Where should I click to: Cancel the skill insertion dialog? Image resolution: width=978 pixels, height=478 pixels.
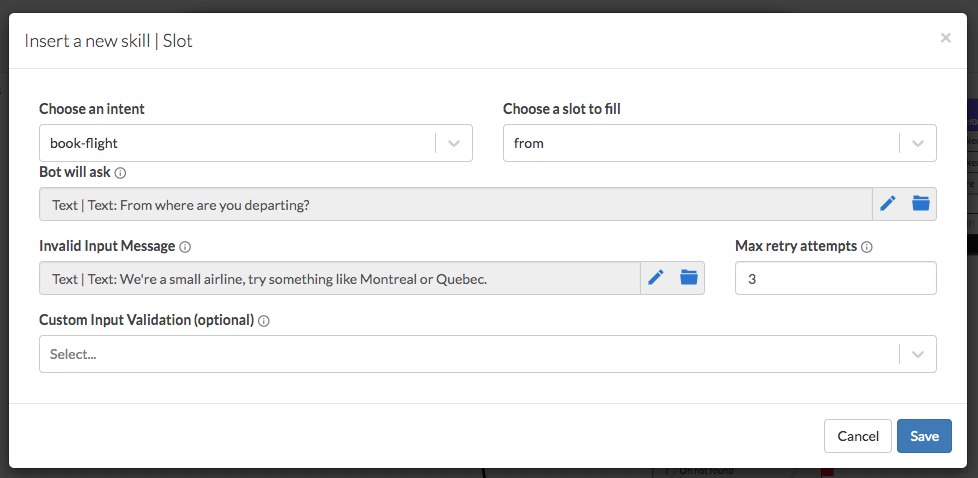click(857, 436)
